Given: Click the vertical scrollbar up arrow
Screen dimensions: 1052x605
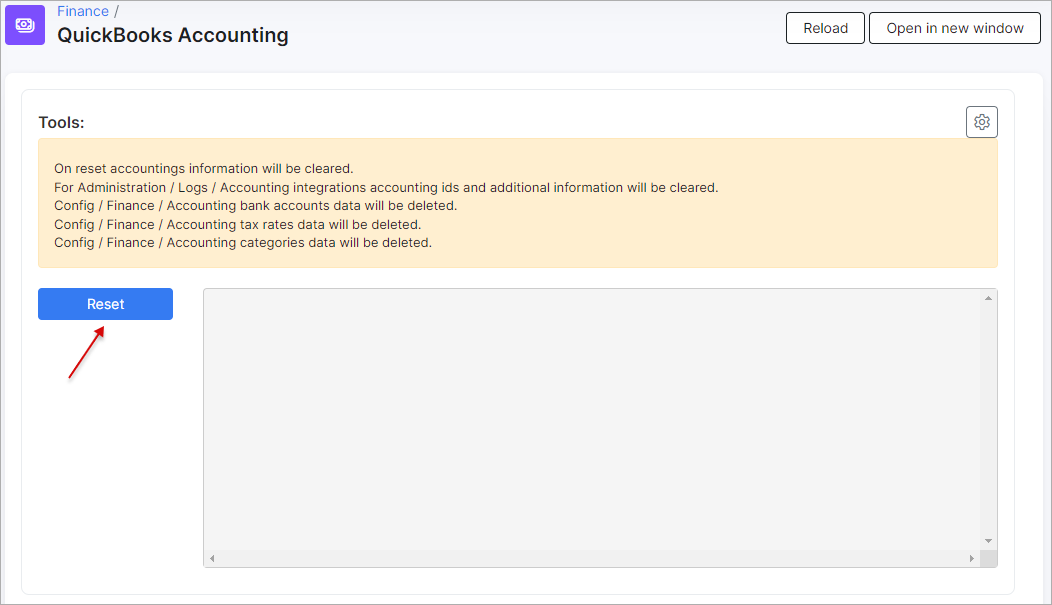Looking at the screenshot, I should (x=989, y=296).
